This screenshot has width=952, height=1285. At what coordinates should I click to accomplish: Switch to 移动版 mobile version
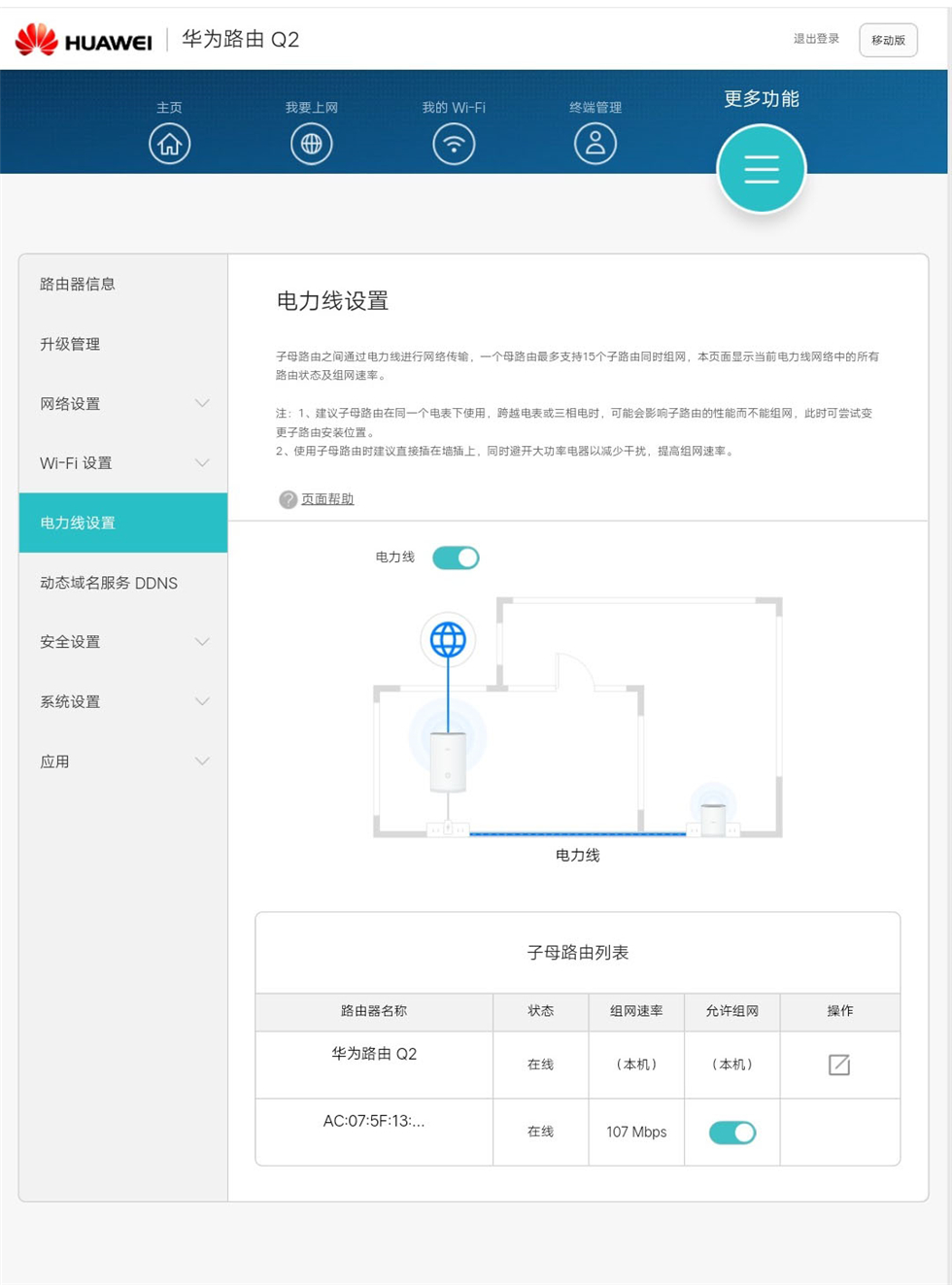889,40
